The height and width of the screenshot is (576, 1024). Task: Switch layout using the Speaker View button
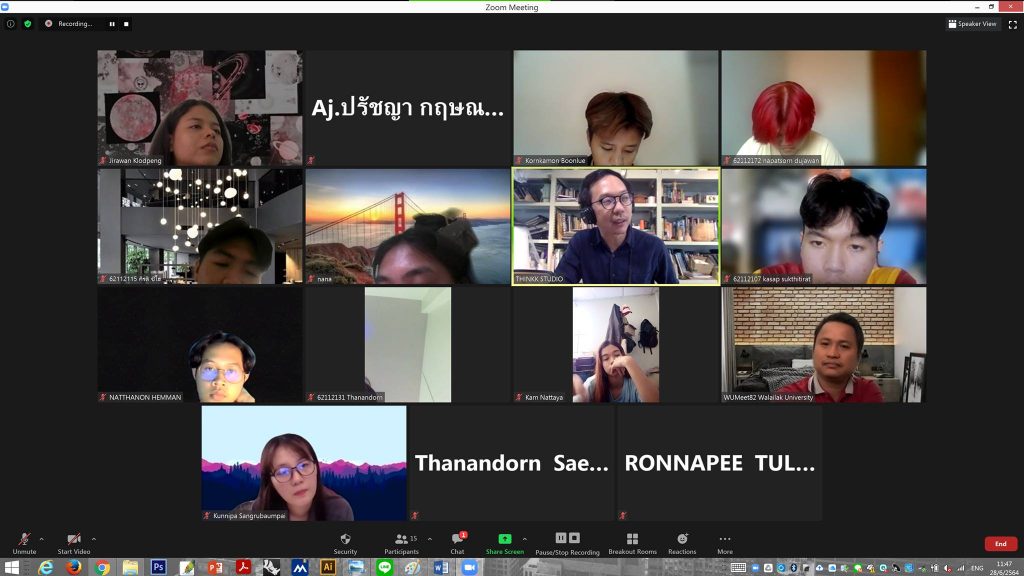pos(973,24)
